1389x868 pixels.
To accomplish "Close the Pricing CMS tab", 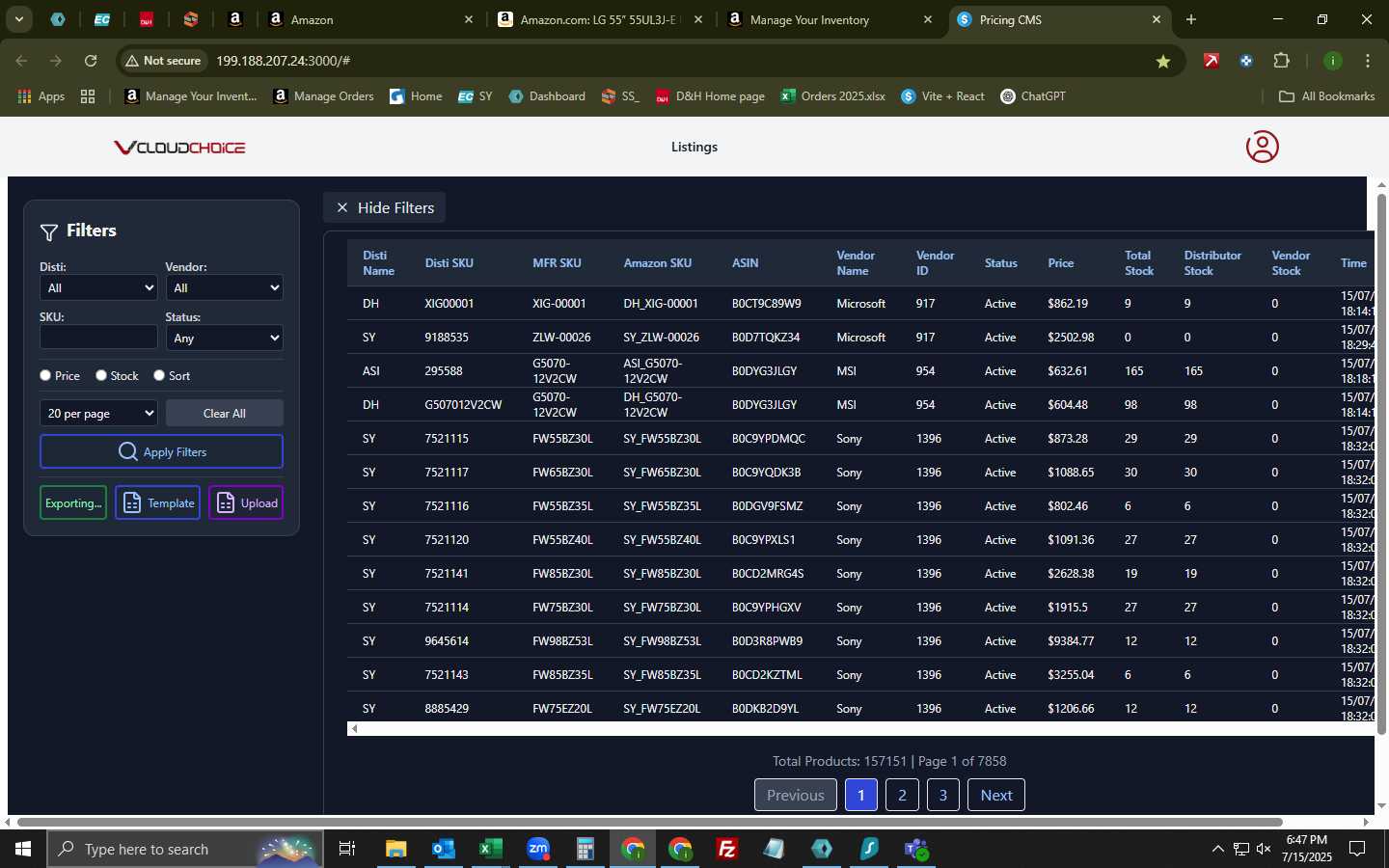I will point(1157,19).
